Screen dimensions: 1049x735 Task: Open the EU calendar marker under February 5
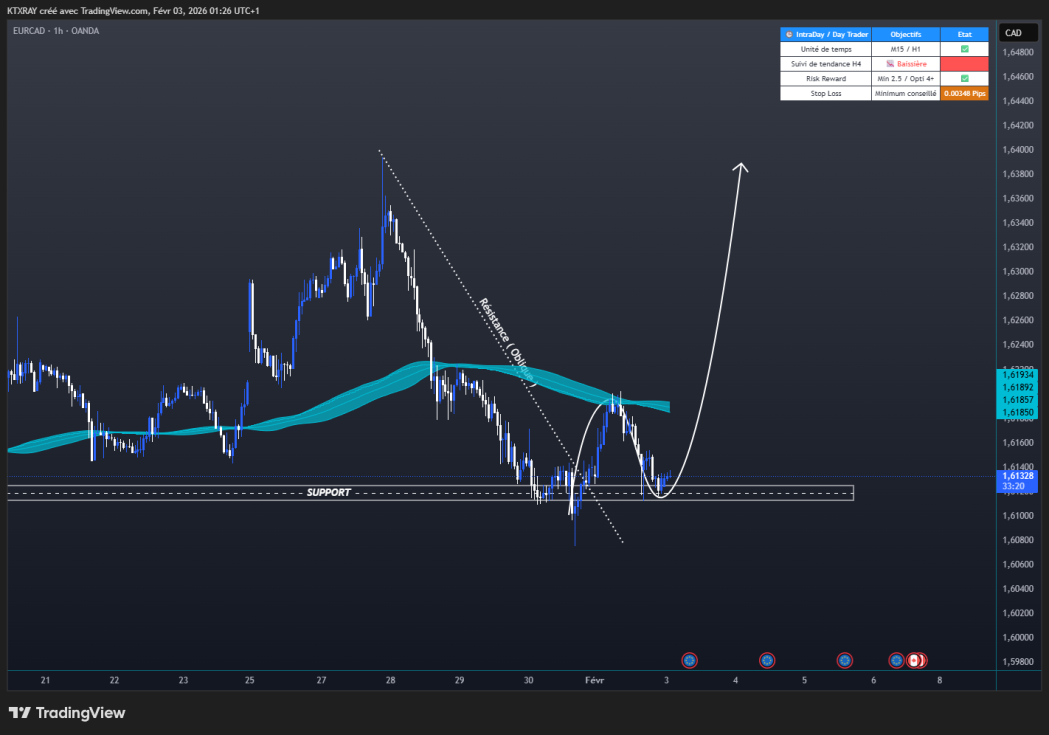844,660
